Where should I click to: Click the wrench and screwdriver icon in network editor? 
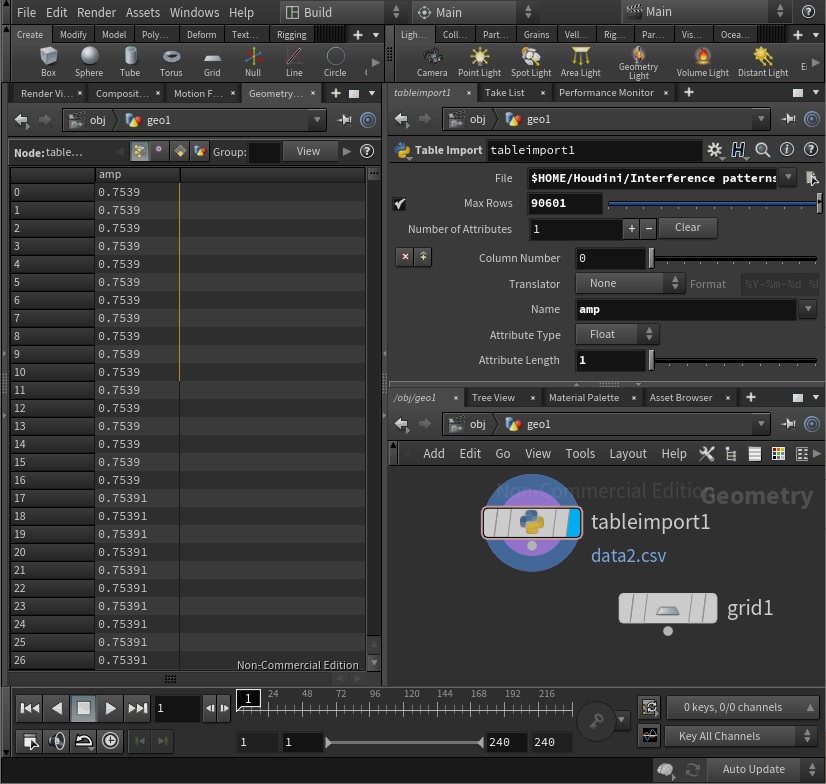706,454
